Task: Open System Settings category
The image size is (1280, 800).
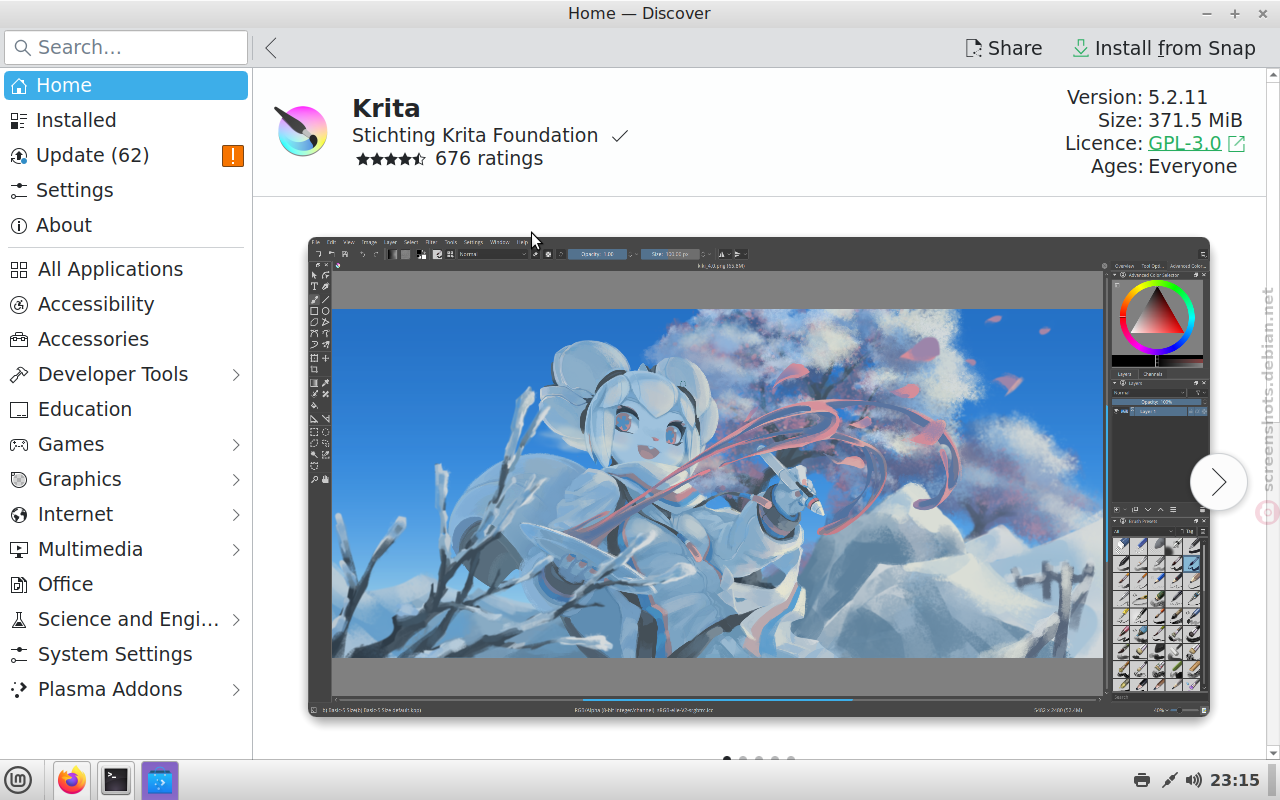Action: (x=126, y=654)
